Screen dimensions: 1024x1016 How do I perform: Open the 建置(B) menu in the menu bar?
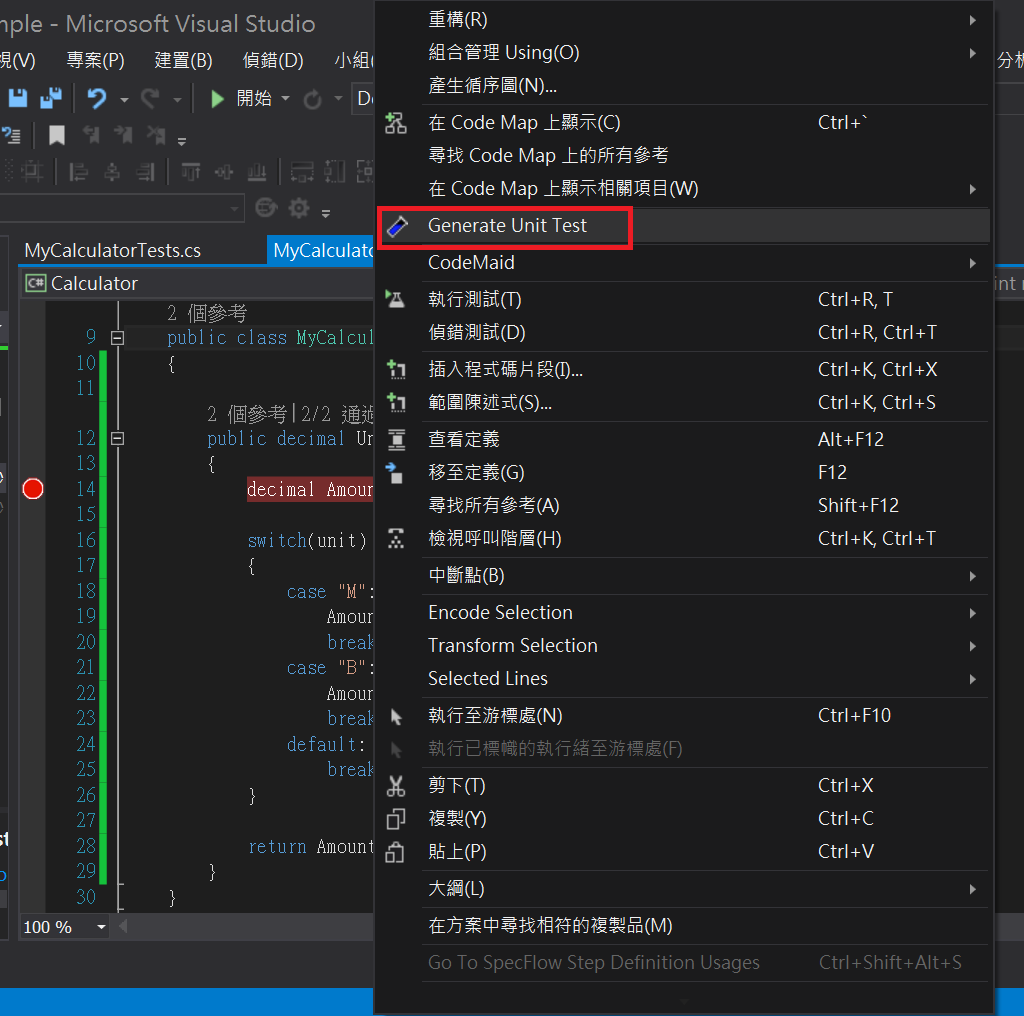(184, 60)
